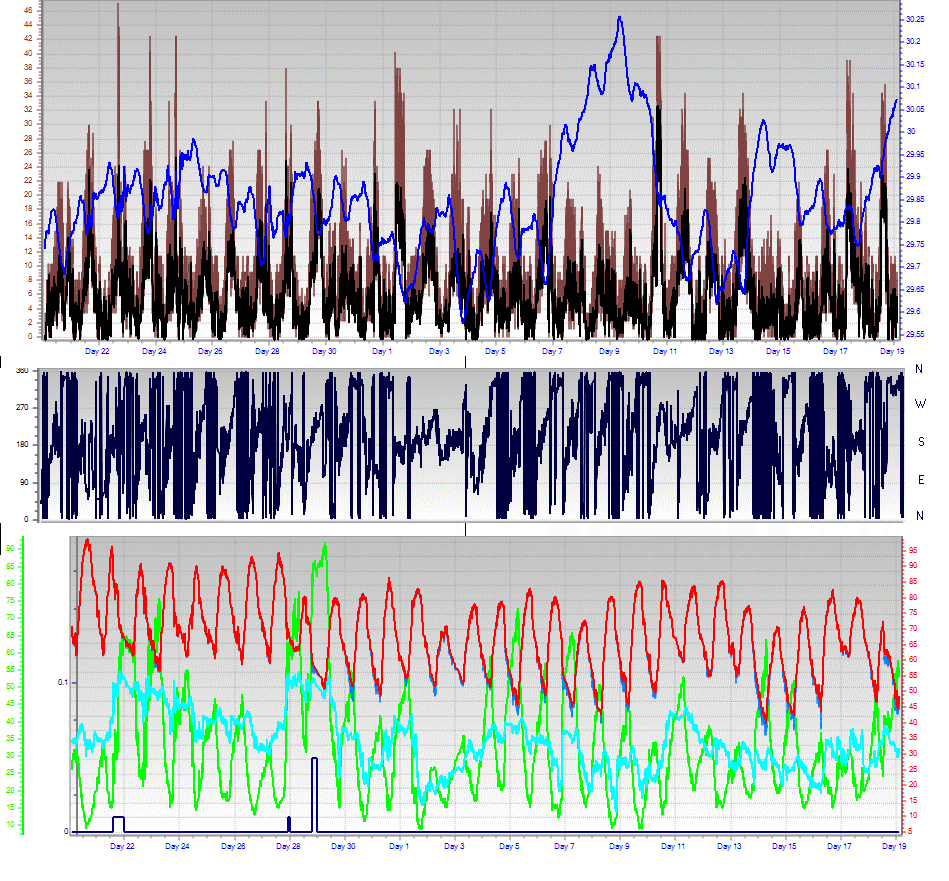Select the Day 1 marker under the top chart
Image resolution: width=949 pixels, height=881 pixels.
coord(382,351)
